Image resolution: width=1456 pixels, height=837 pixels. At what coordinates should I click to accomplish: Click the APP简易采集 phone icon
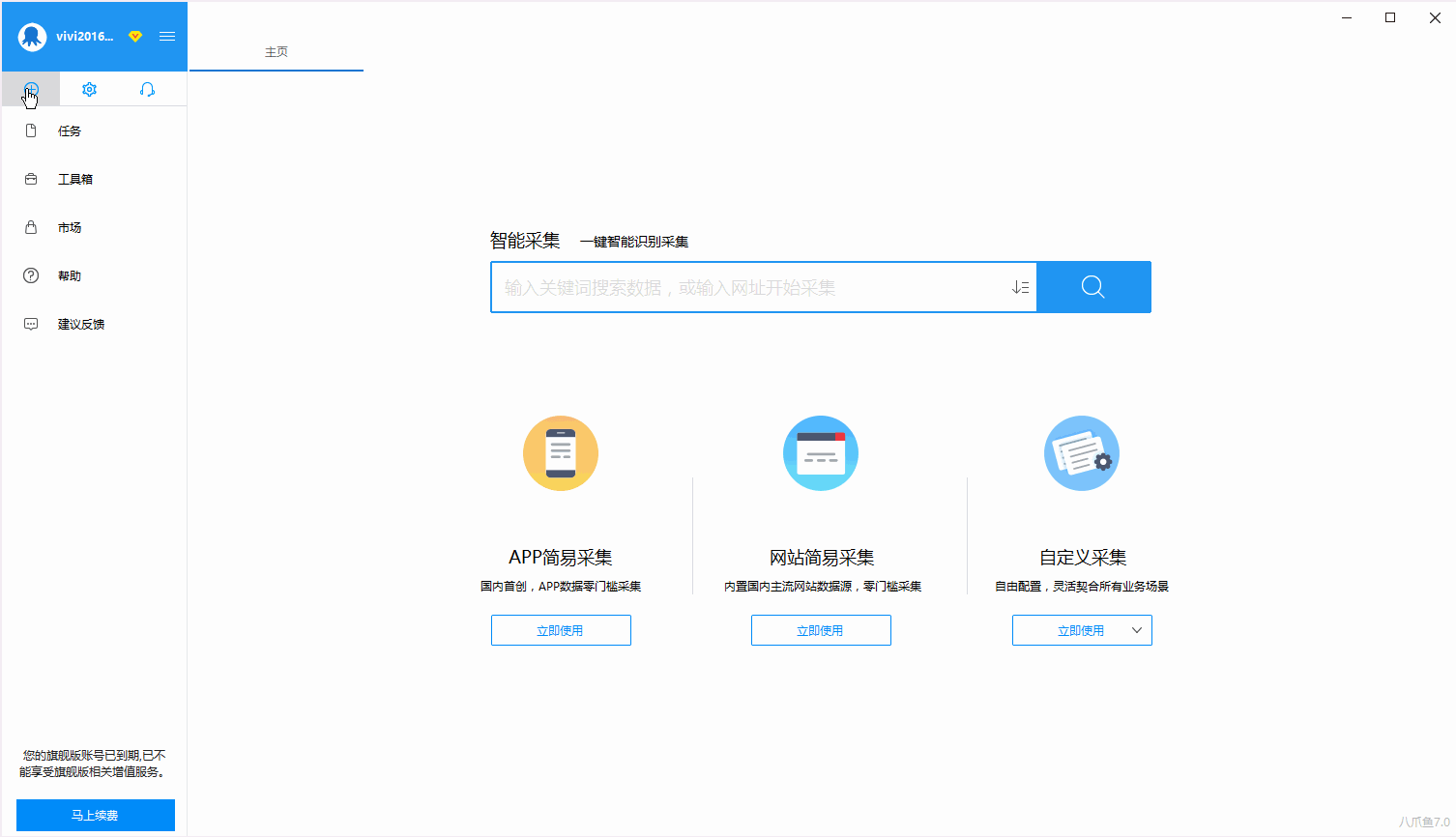coord(561,453)
